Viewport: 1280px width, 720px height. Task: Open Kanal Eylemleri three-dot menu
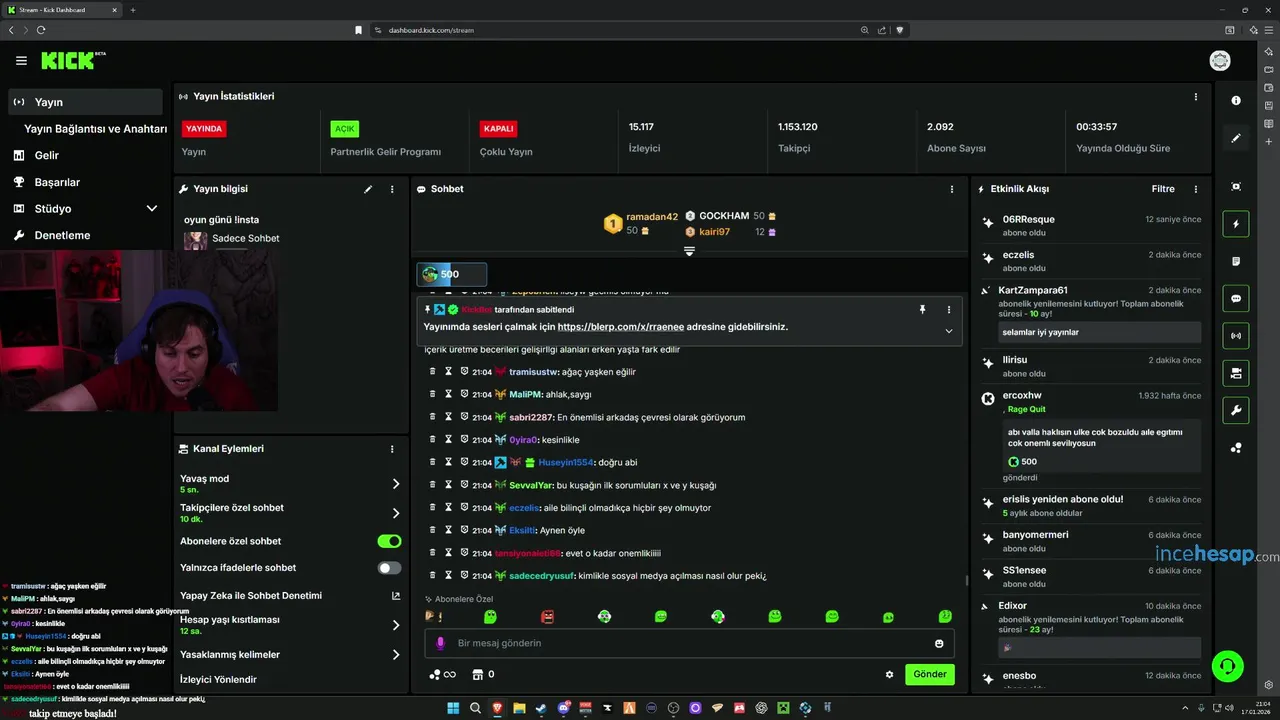coord(392,450)
